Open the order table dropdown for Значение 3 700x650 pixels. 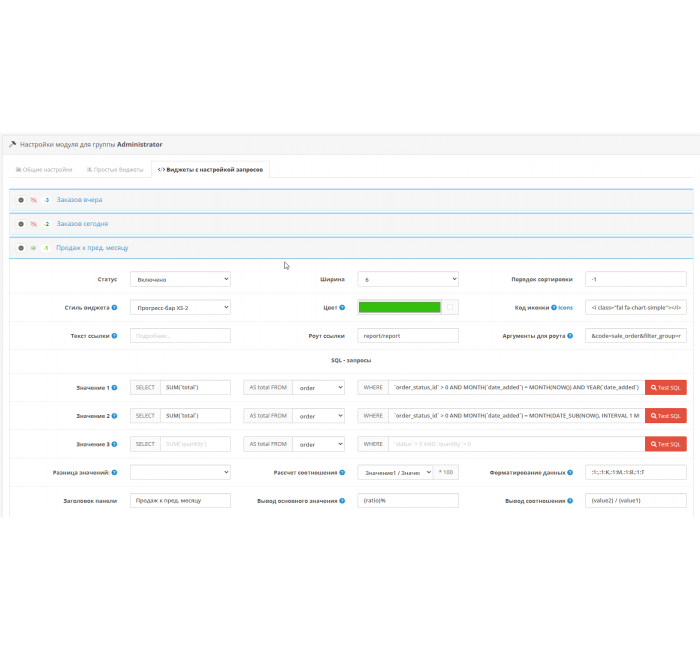pos(319,444)
